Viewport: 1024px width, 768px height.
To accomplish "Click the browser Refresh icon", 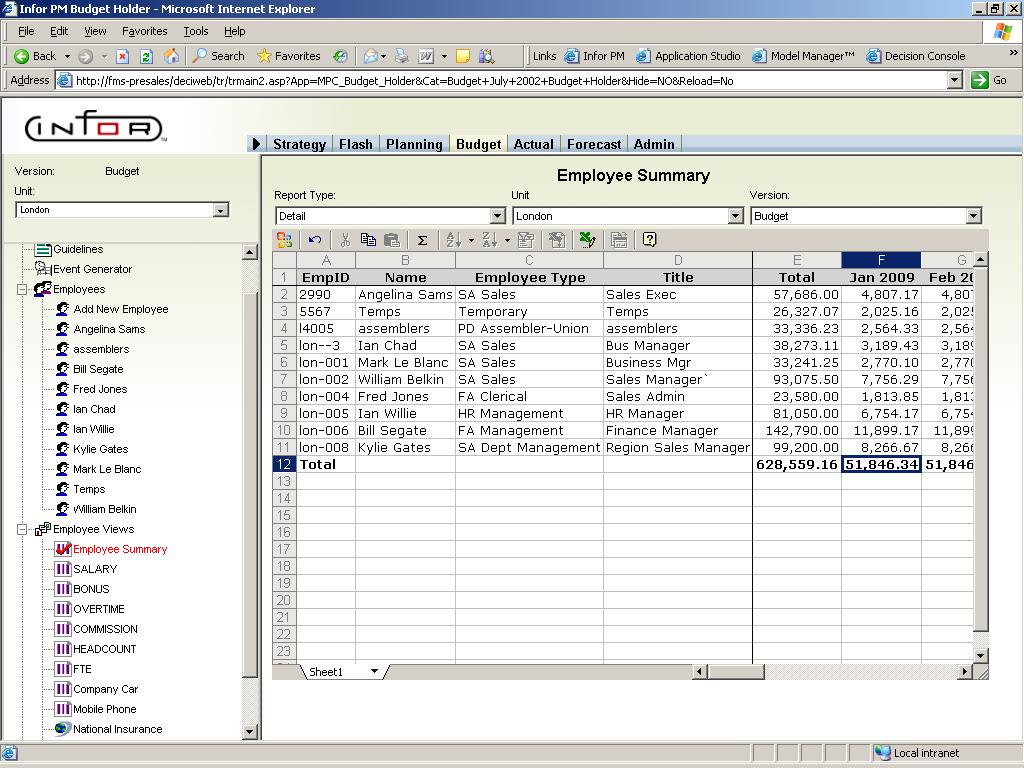I will (x=146, y=56).
